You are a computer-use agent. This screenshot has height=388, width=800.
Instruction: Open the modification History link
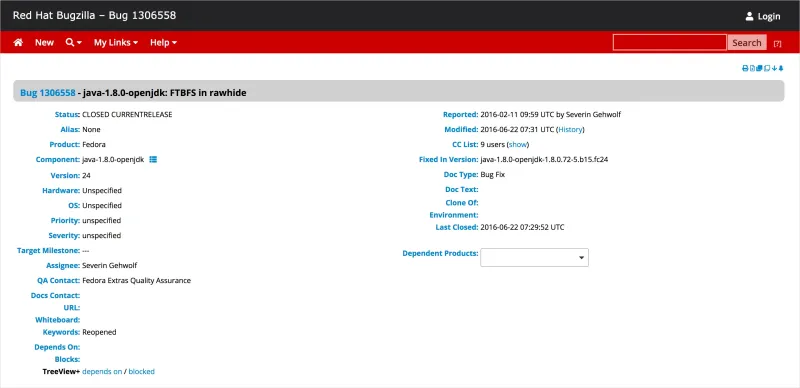pos(570,130)
